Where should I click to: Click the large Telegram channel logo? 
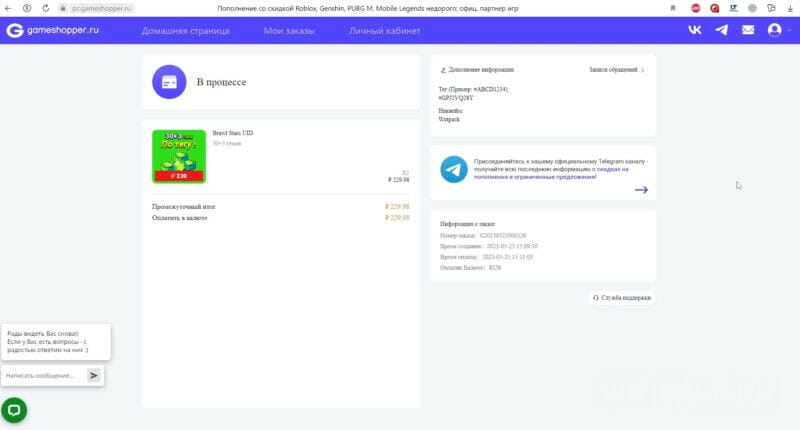(x=454, y=169)
